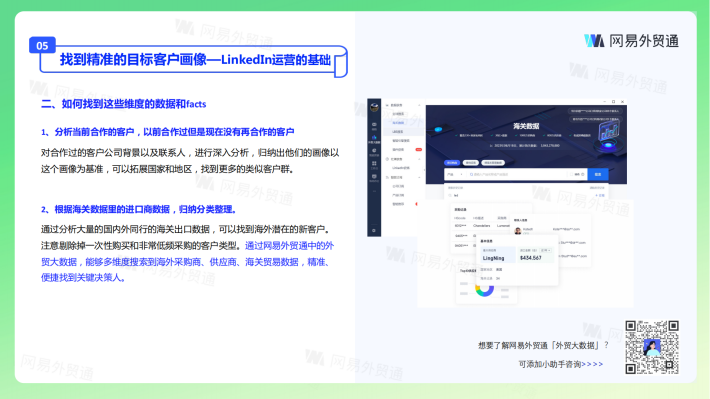The width and height of the screenshot is (710, 399).
Task: Click the four-square grid sidebar icon
Action: [374, 163]
